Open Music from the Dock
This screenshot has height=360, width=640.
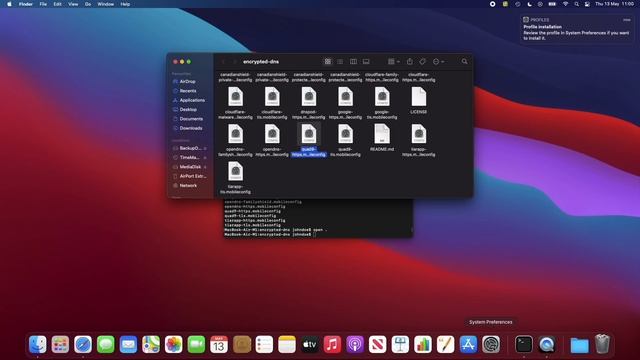[332, 344]
